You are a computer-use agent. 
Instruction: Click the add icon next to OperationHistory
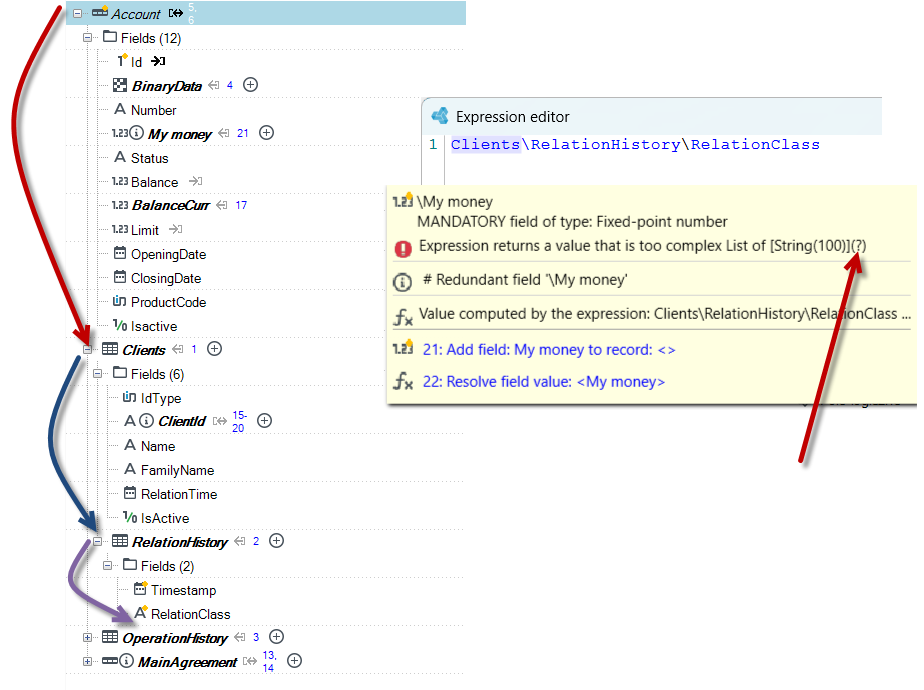click(276, 636)
